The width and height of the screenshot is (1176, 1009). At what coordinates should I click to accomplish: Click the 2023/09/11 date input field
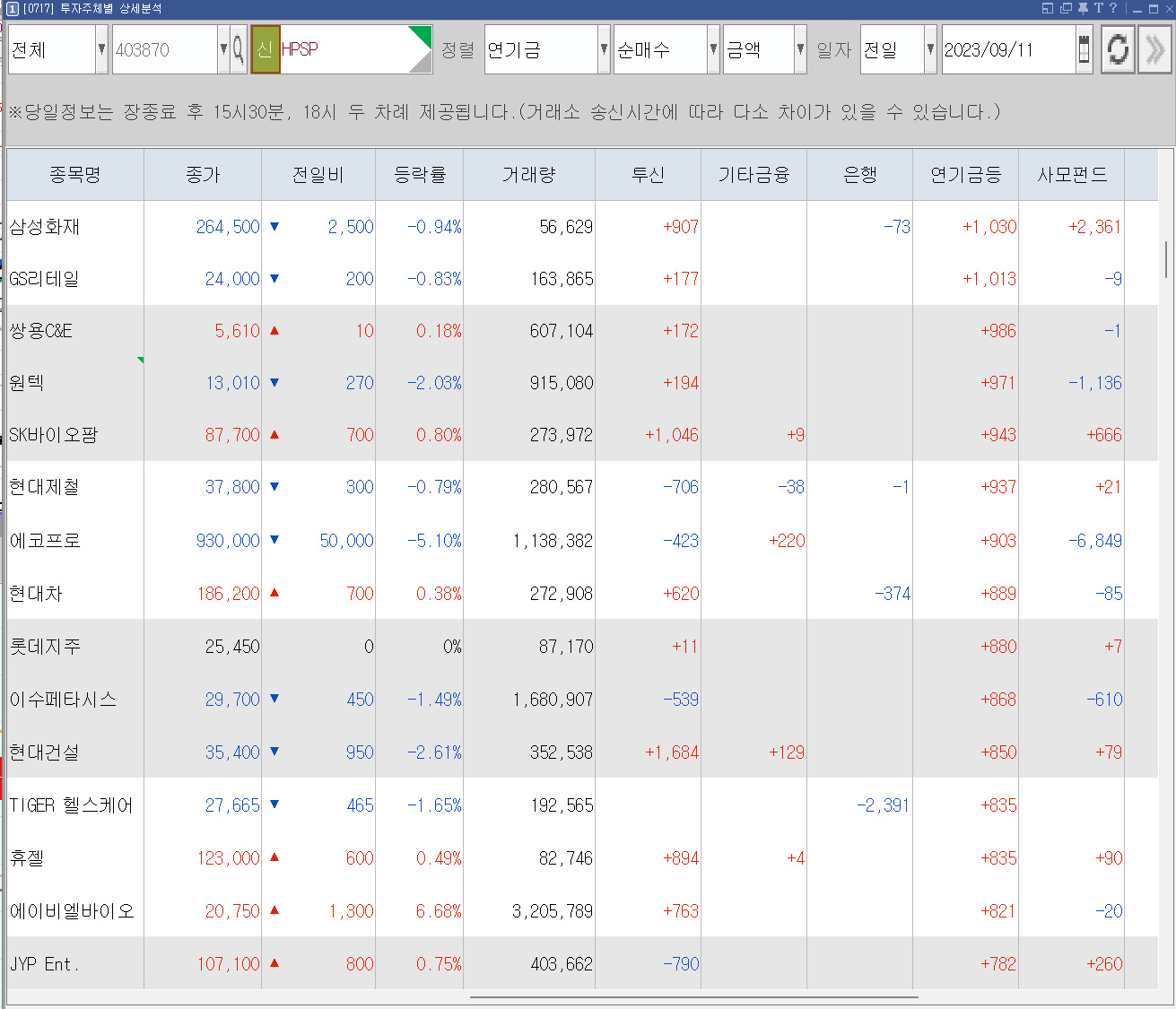click(x=1008, y=49)
